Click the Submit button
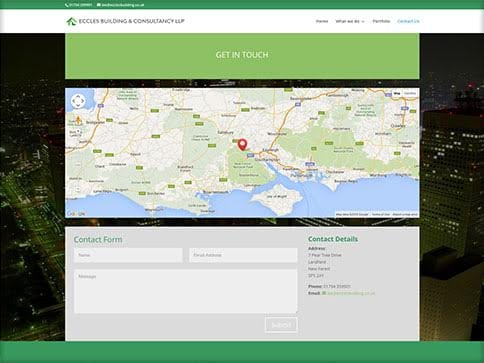The image size is (484, 363). [281, 325]
